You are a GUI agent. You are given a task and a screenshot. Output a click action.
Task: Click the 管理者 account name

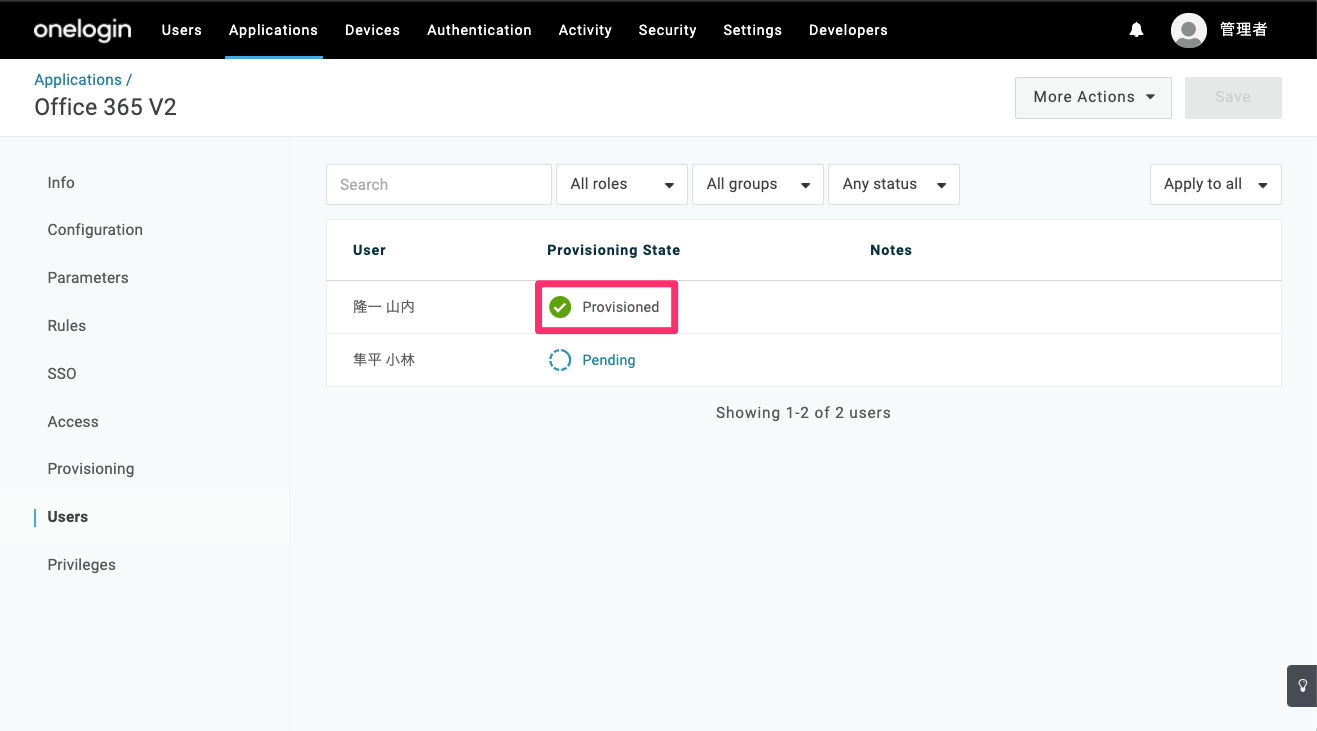coord(1244,30)
